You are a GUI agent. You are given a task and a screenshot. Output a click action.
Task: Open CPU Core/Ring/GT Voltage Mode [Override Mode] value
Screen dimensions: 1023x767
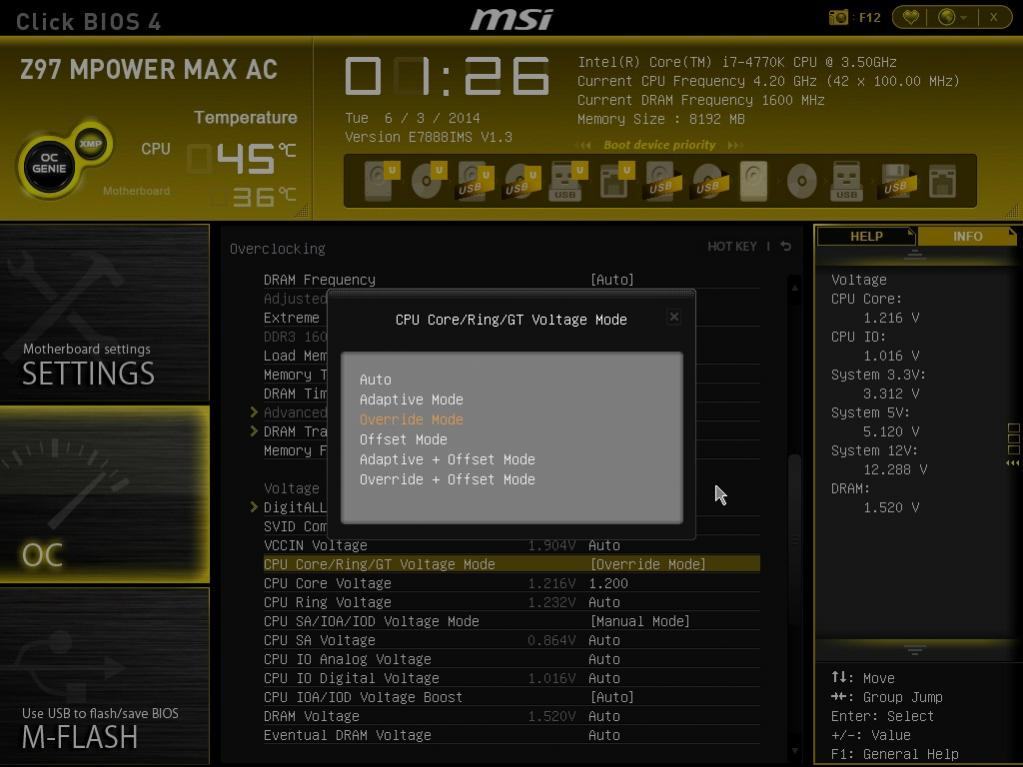coord(648,564)
